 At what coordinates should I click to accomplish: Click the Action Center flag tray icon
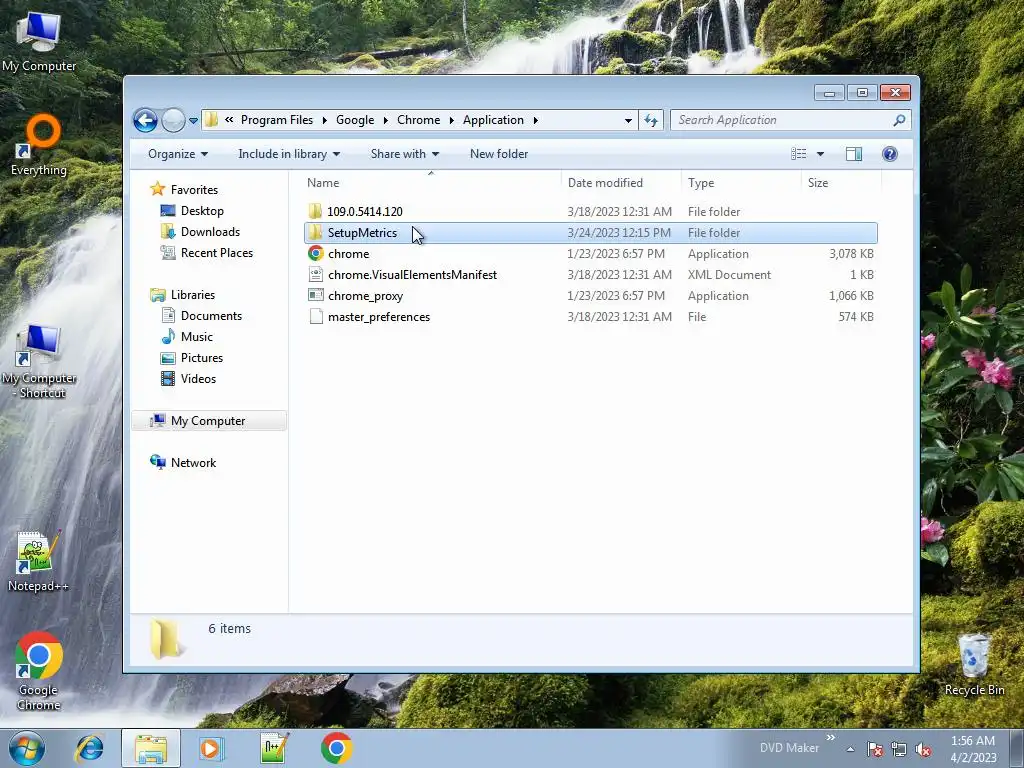875,749
